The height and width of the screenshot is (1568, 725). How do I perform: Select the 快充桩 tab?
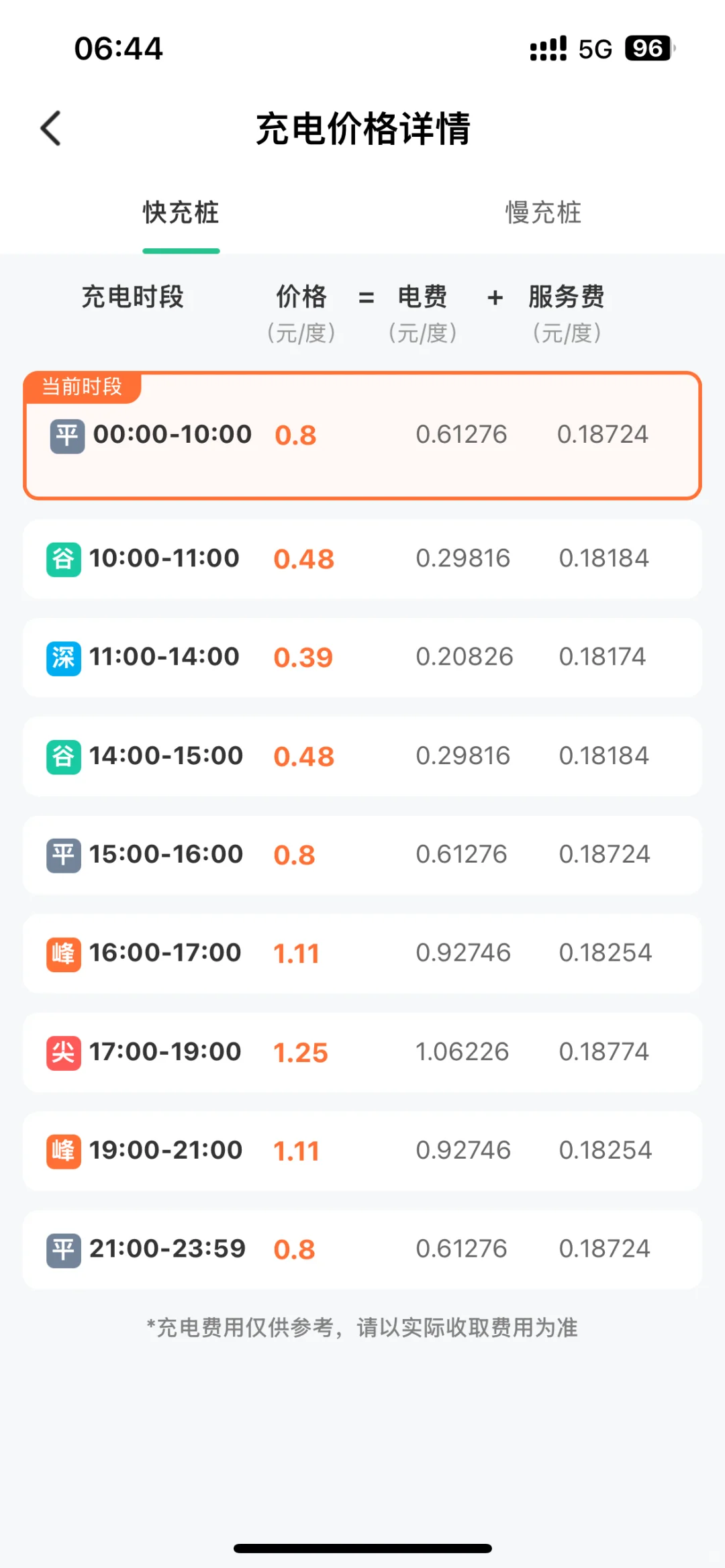[x=181, y=213]
